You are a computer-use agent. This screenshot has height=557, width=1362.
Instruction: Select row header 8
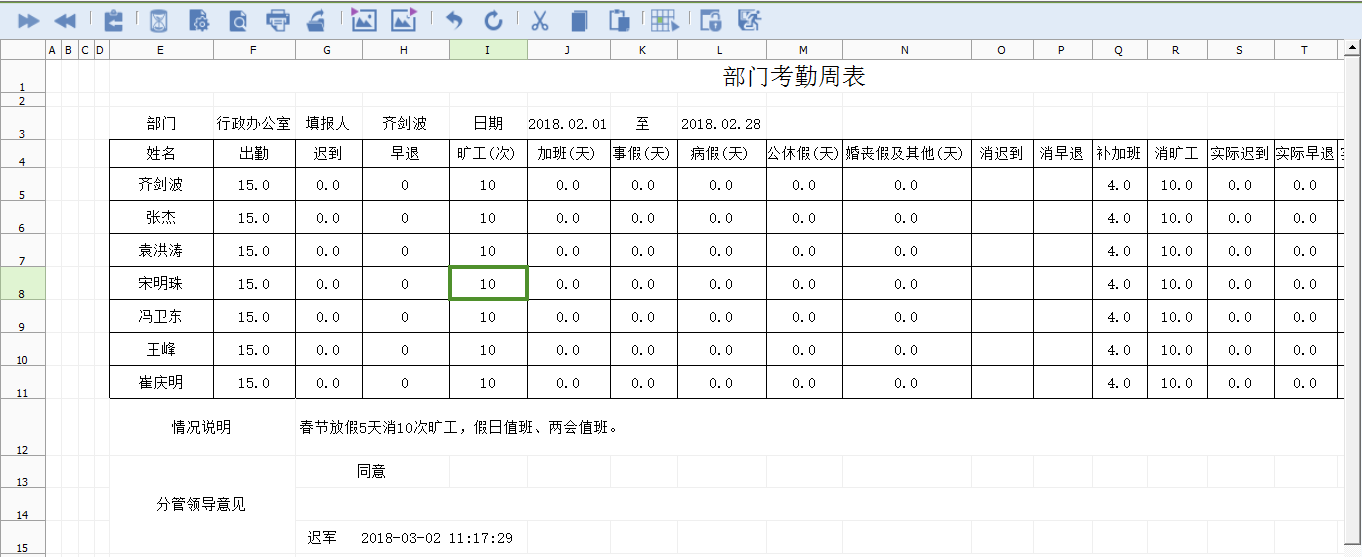22,284
